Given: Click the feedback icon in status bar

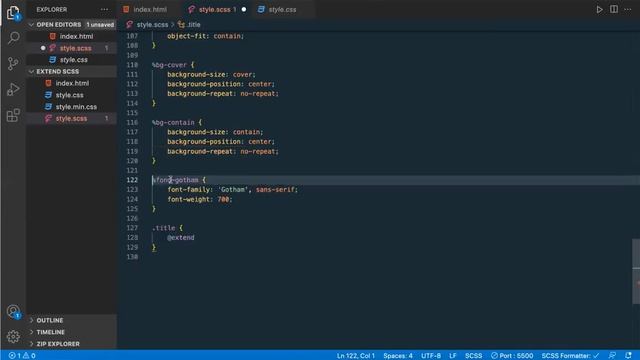Looking at the screenshot, I should 612,356.
